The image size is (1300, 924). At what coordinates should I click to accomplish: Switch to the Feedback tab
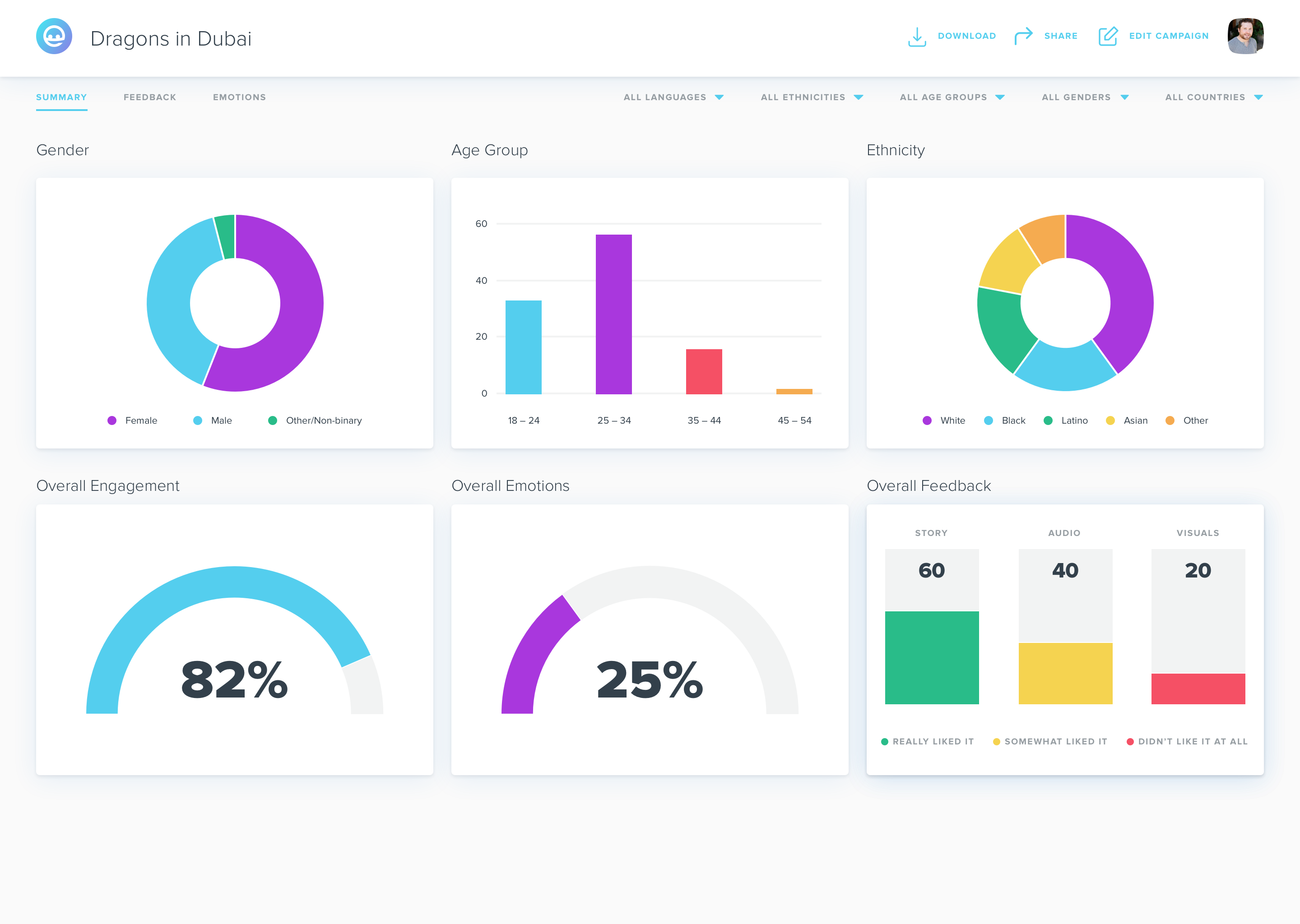click(150, 97)
